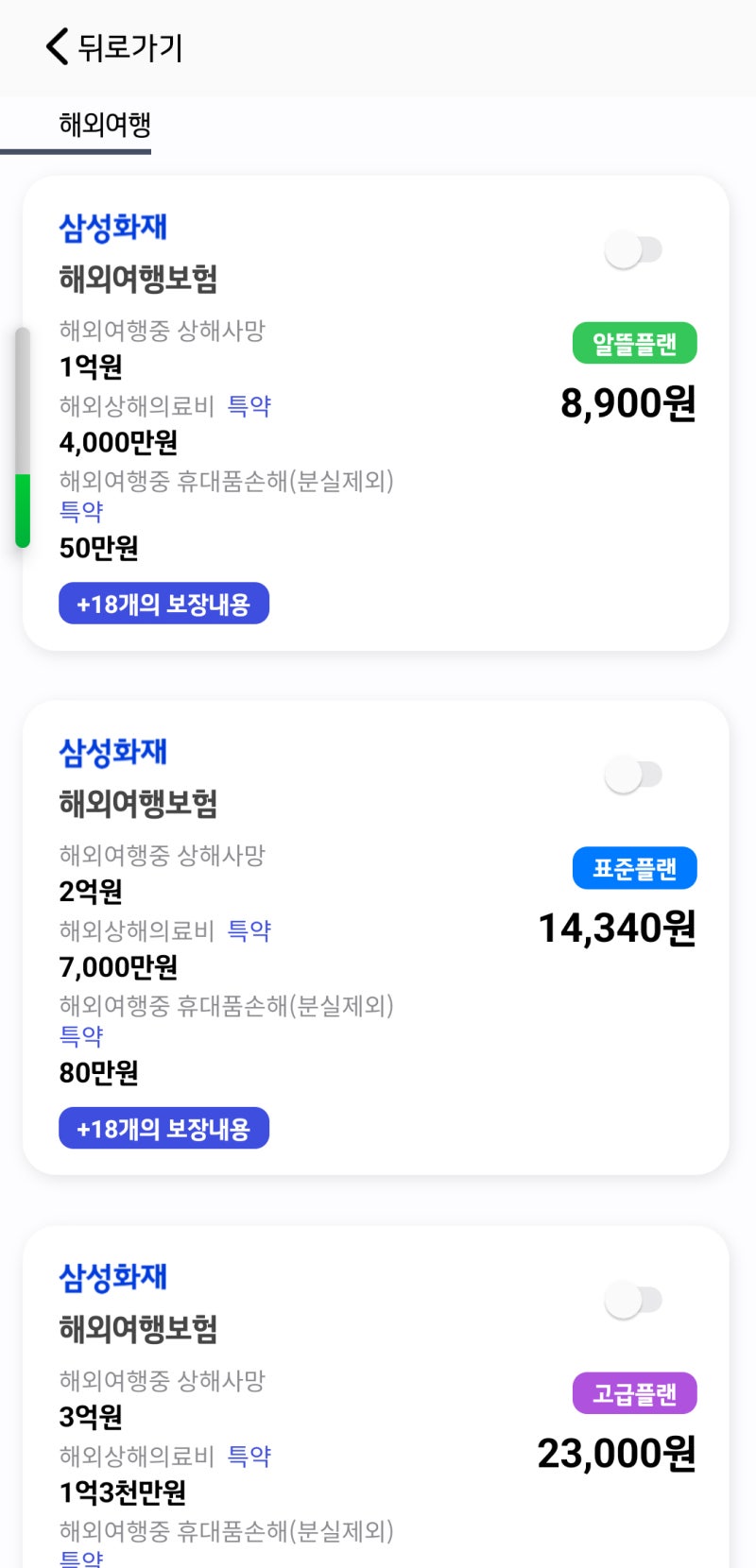The height and width of the screenshot is (1568, 756).
Task: Open 특약 link above 50만원 amount
Action: click(x=81, y=511)
